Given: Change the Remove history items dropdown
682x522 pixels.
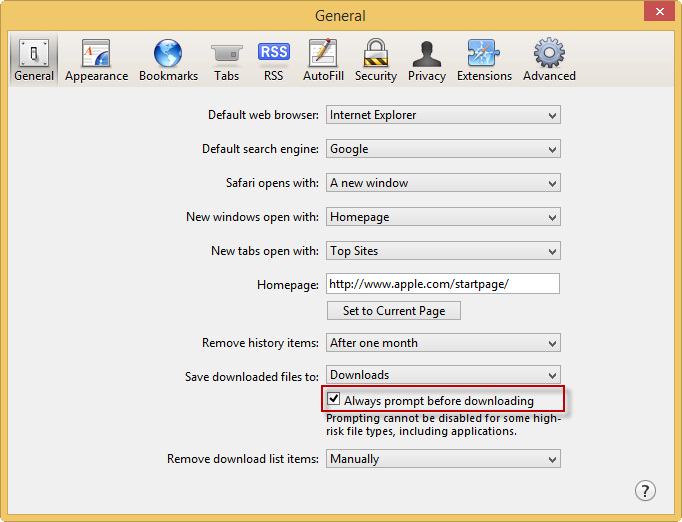Looking at the screenshot, I should click(443, 343).
